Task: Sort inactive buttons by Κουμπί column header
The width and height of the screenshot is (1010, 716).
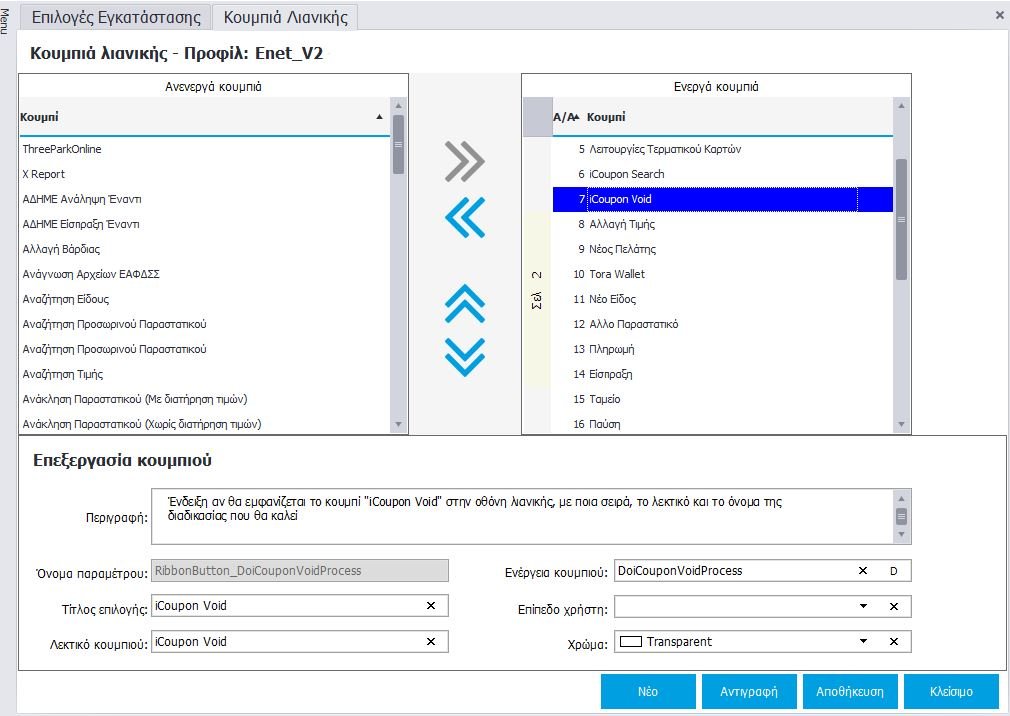Action: pos(200,117)
